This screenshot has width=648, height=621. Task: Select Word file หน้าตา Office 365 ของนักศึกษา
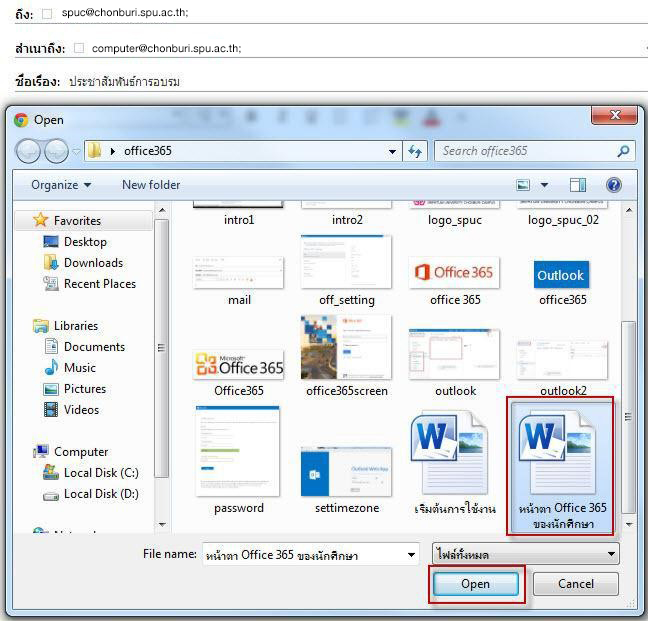(562, 467)
